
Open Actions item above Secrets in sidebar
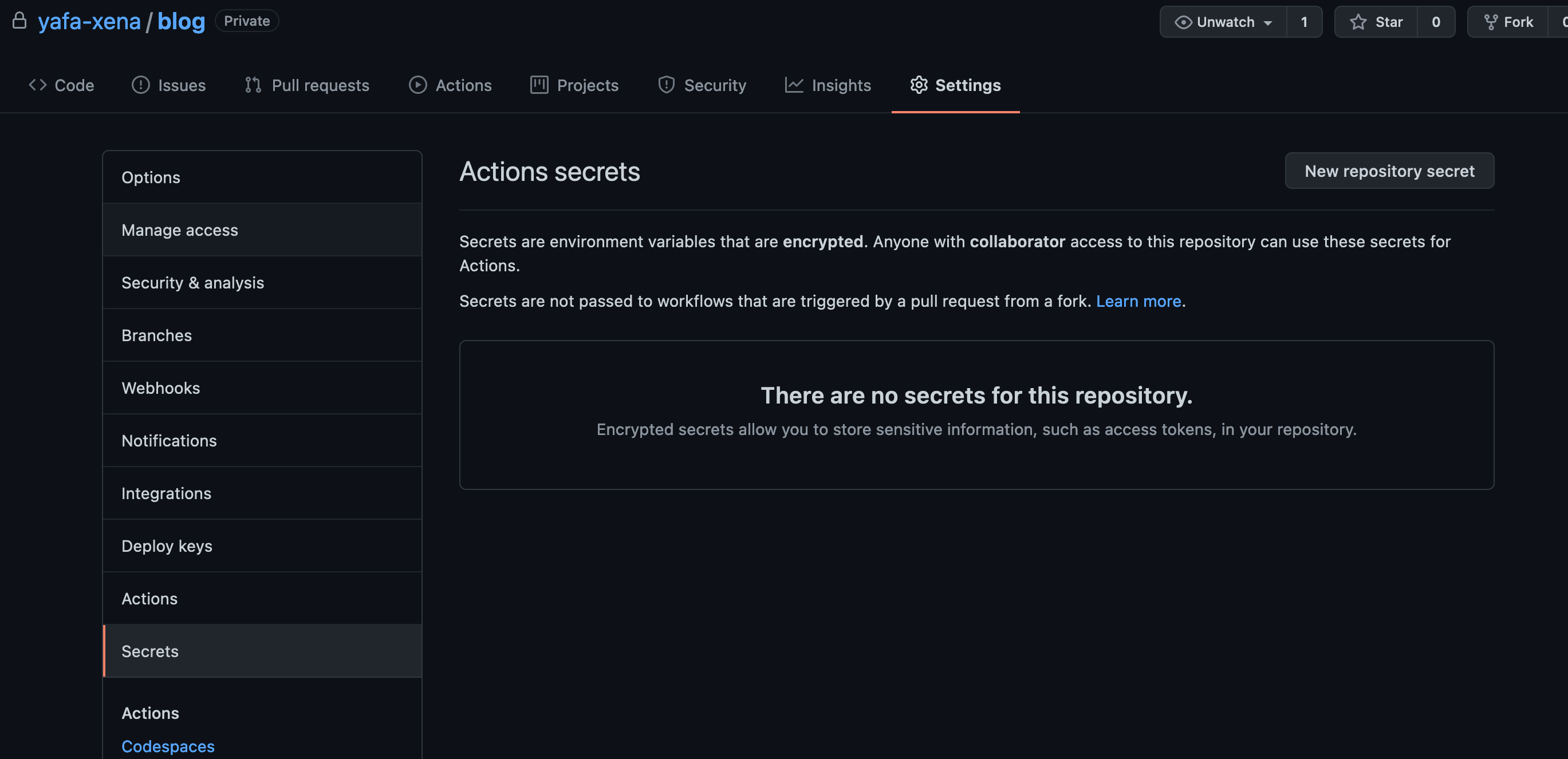pyautogui.click(x=262, y=599)
